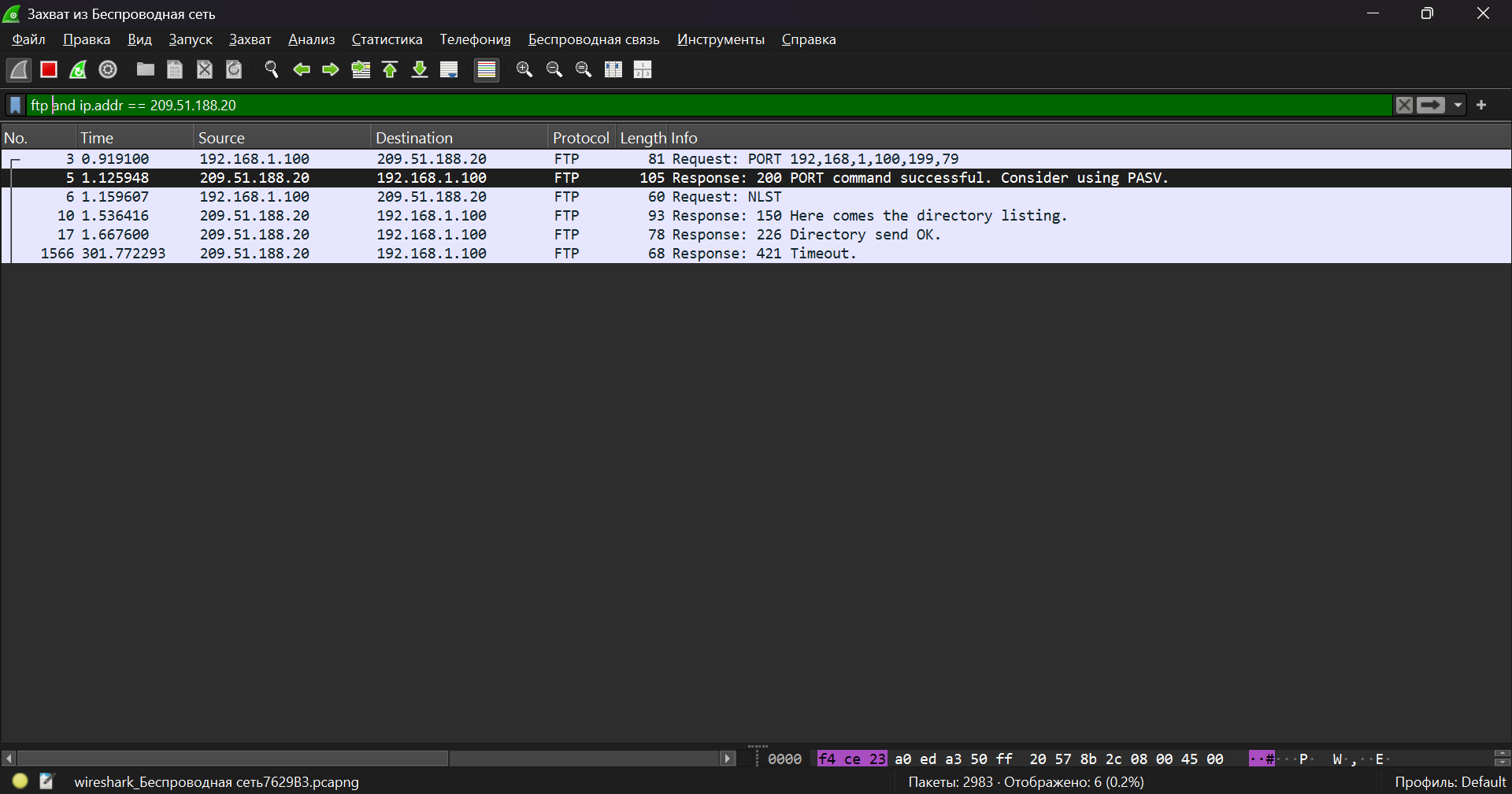The width and height of the screenshot is (1512, 794).
Task: Toggle packet list colorization
Action: [487, 69]
